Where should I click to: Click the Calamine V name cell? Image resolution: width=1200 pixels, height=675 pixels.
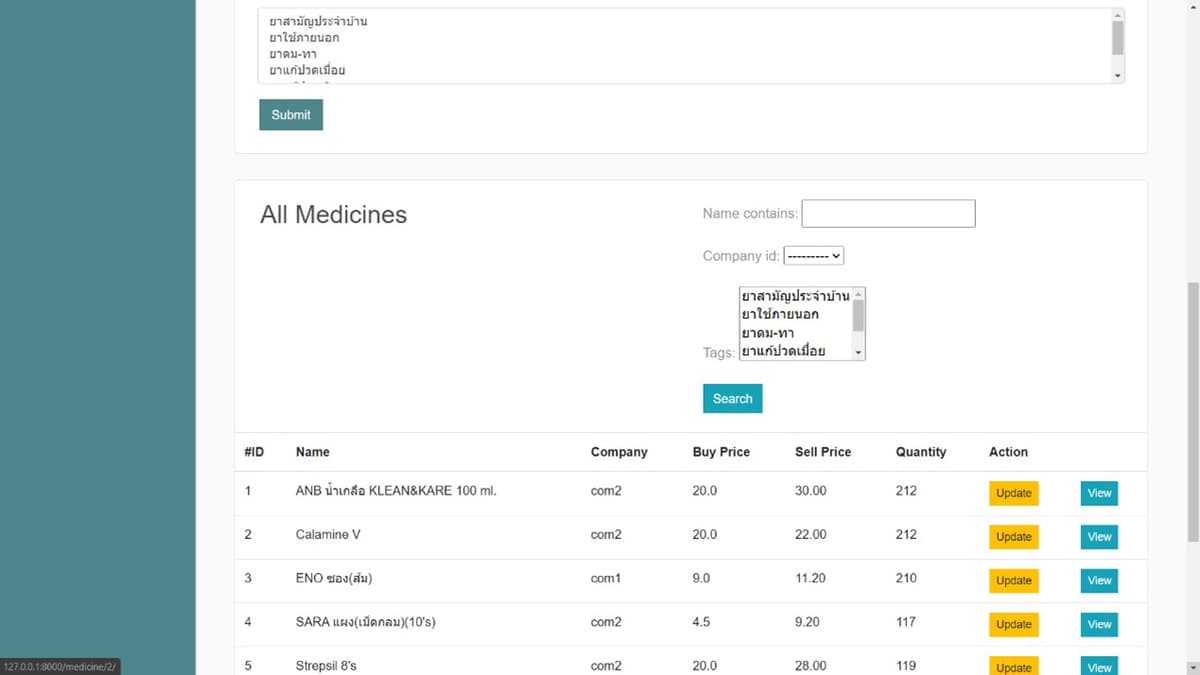pyautogui.click(x=328, y=535)
